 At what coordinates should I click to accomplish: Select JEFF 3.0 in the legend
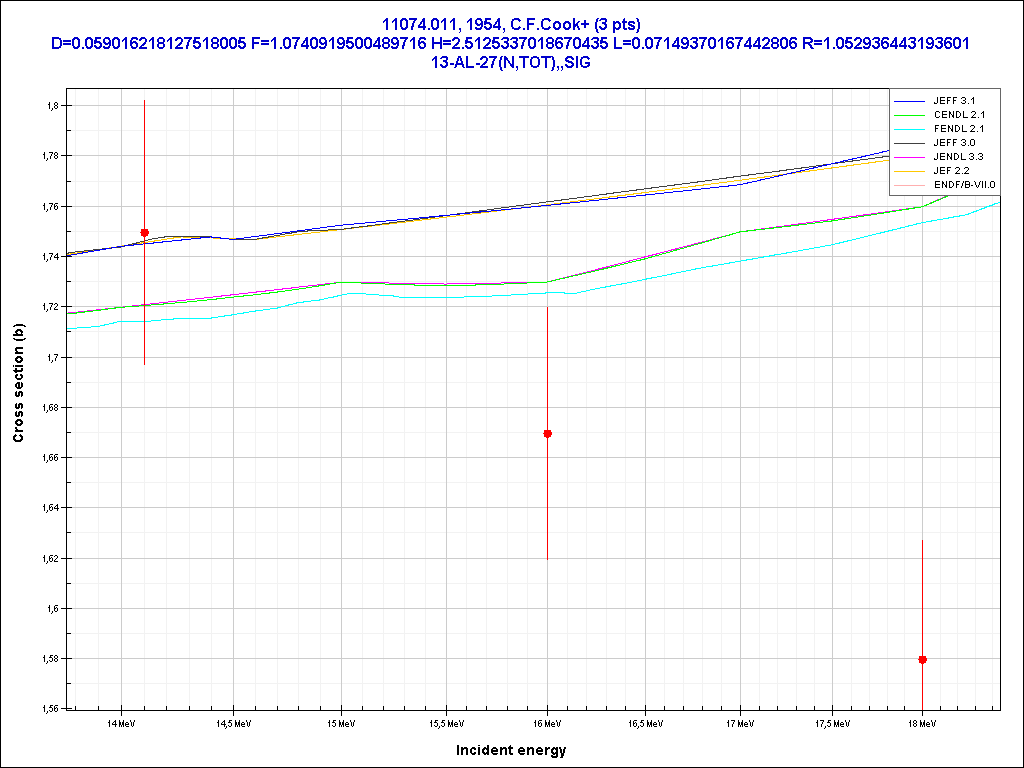(953, 143)
